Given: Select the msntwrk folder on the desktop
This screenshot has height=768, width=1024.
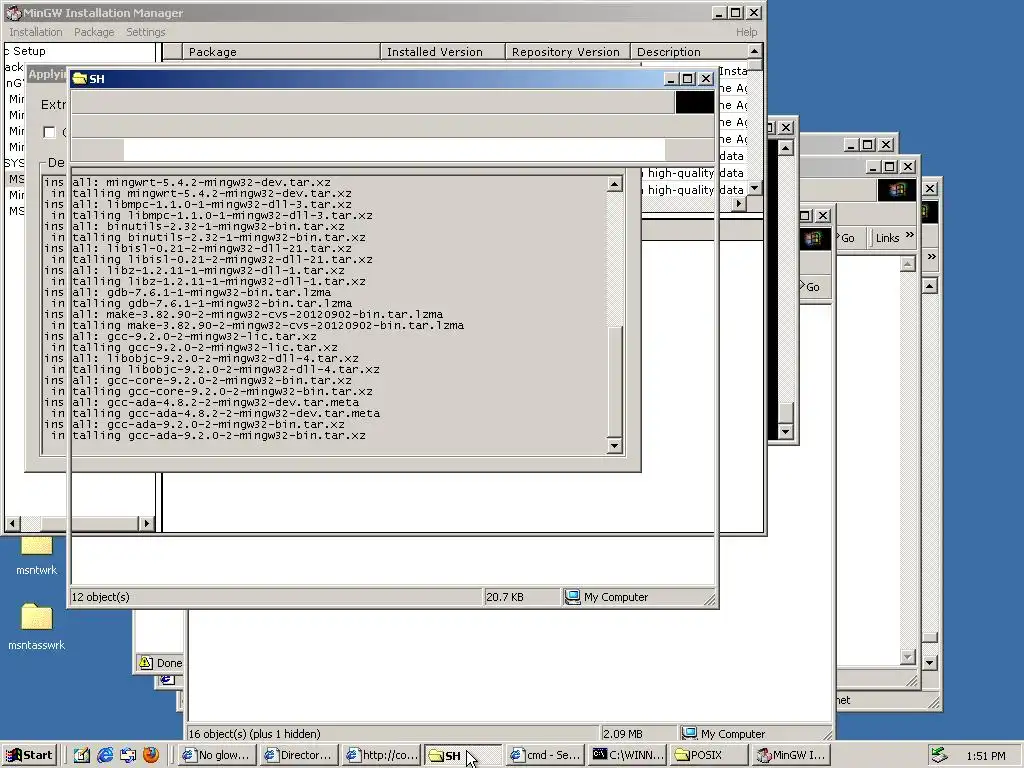Looking at the screenshot, I should click(x=37, y=556).
